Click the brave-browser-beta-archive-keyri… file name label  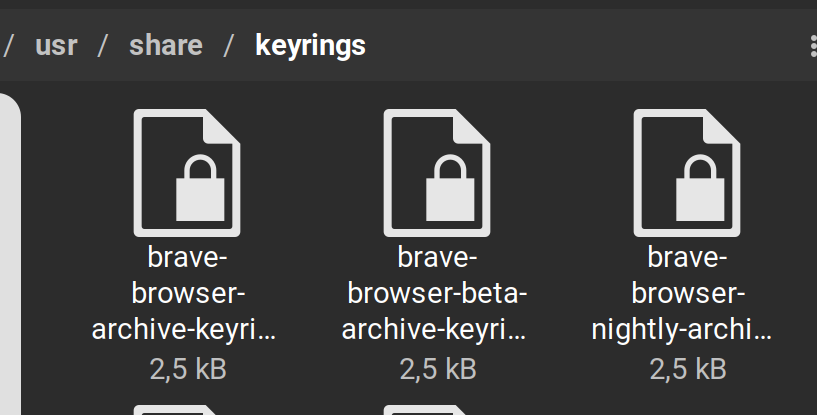point(435,294)
